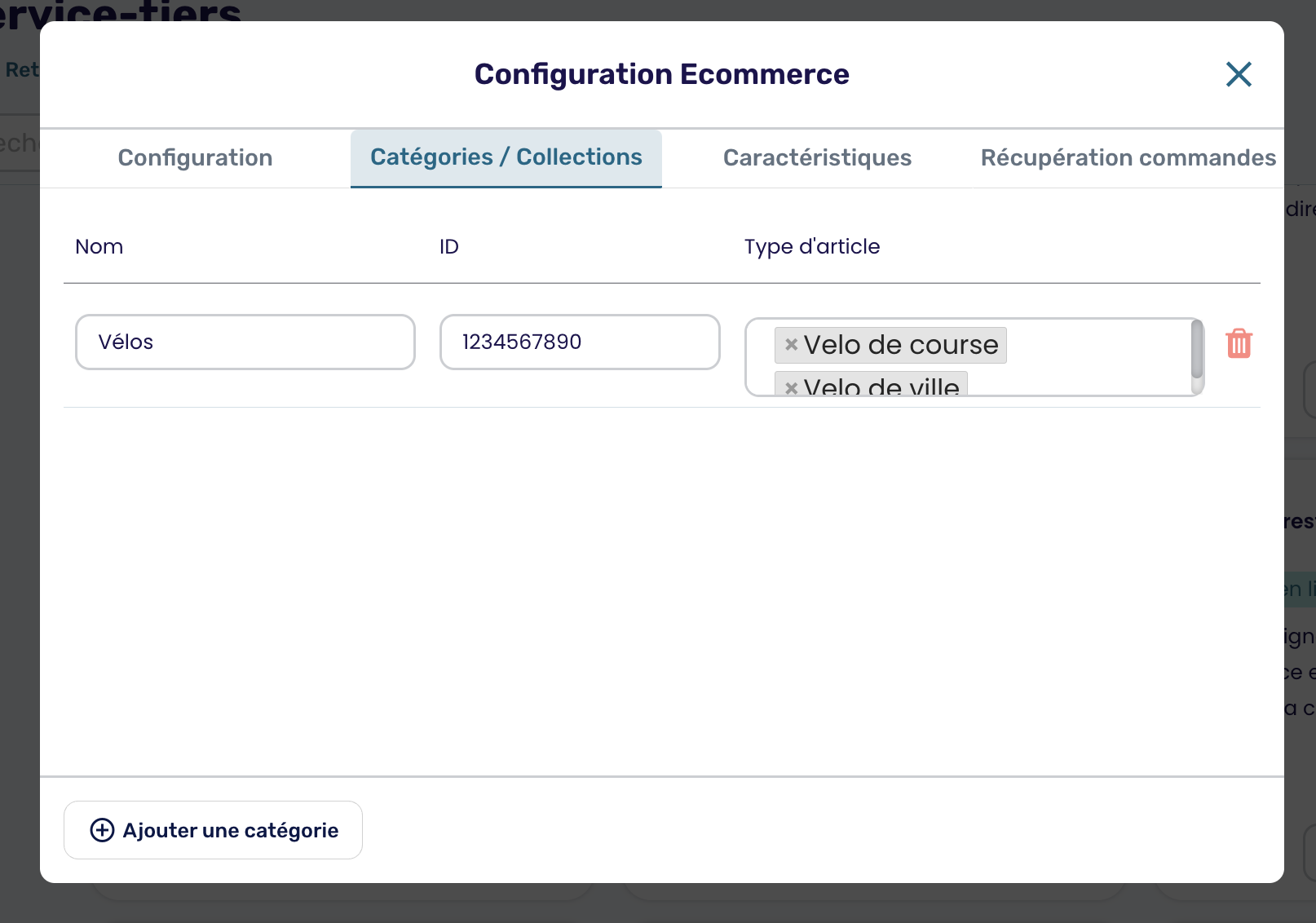Delete the Vélos category row
The image size is (1316, 923).
(1239, 343)
